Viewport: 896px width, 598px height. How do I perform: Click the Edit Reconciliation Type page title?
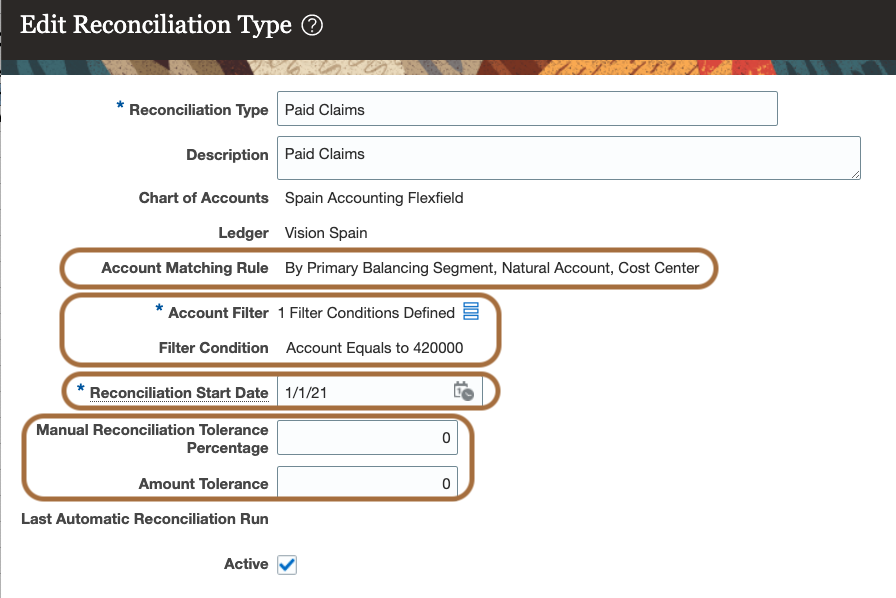point(155,26)
